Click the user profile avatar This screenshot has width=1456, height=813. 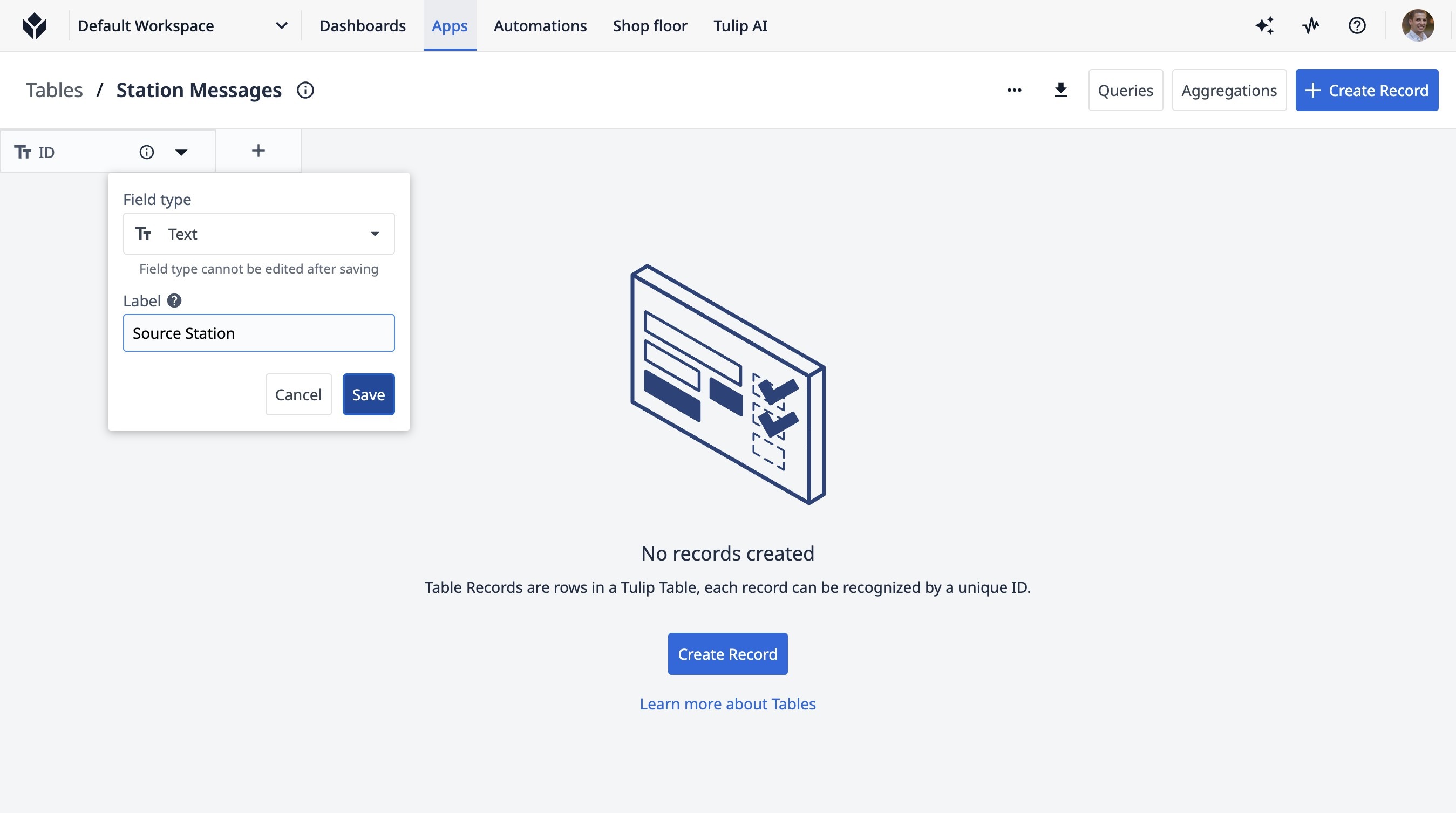(x=1417, y=25)
